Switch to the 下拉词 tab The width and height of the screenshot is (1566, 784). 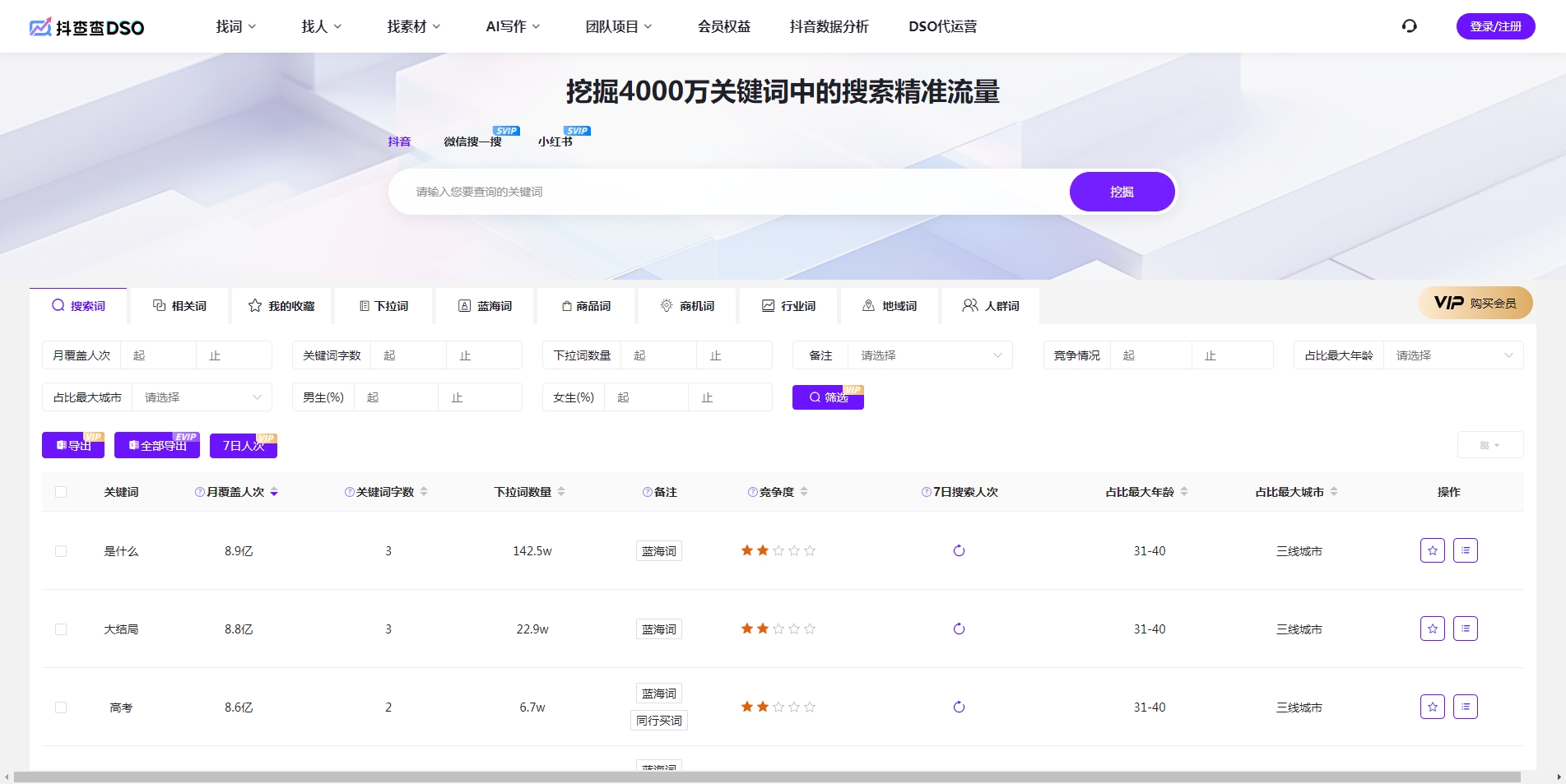(383, 306)
